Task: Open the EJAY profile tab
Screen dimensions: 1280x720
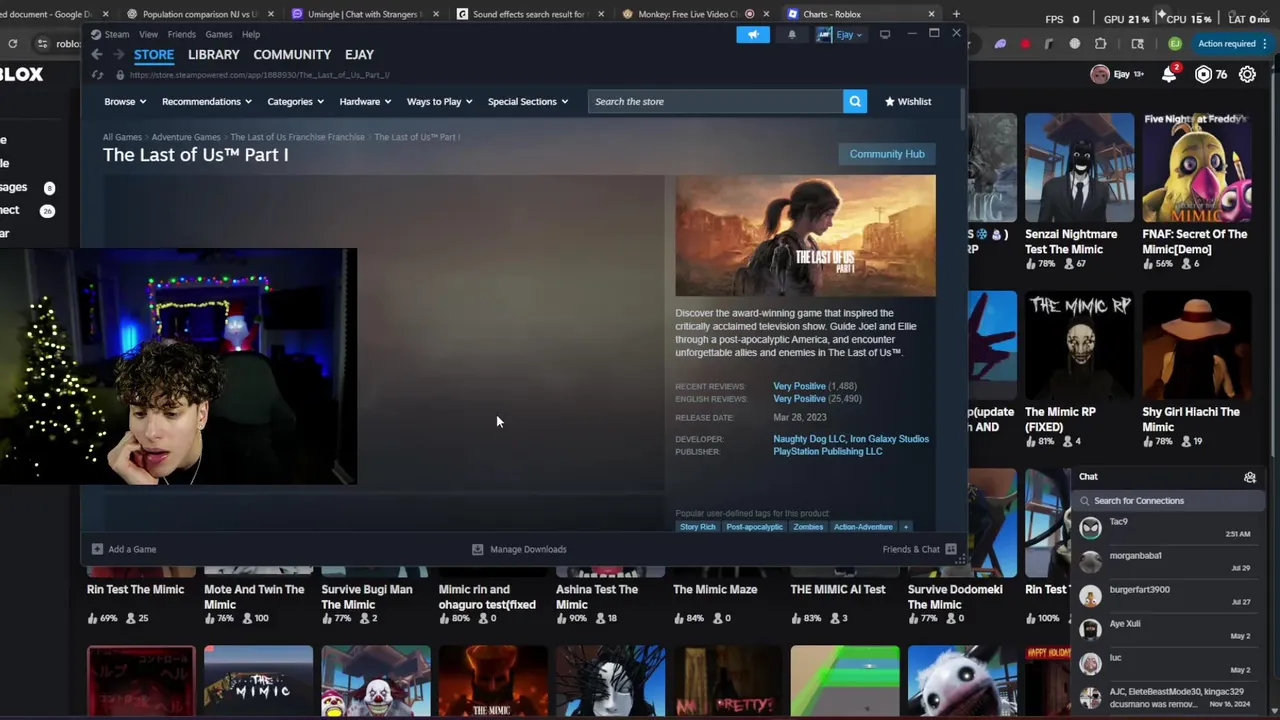Action: [359, 55]
